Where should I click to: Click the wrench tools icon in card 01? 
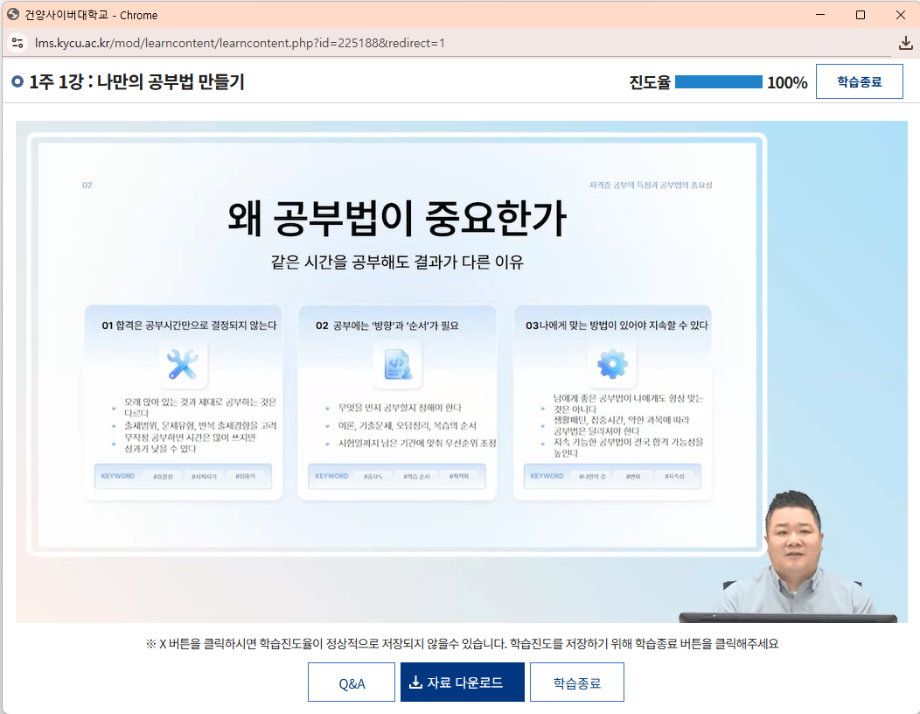[x=182, y=364]
